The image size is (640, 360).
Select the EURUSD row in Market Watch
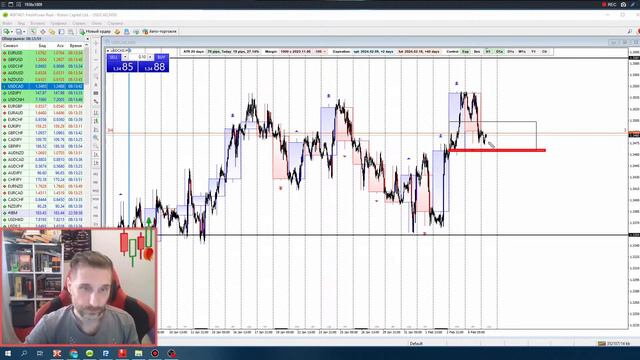pyautogui.click(x=43, y=53)
